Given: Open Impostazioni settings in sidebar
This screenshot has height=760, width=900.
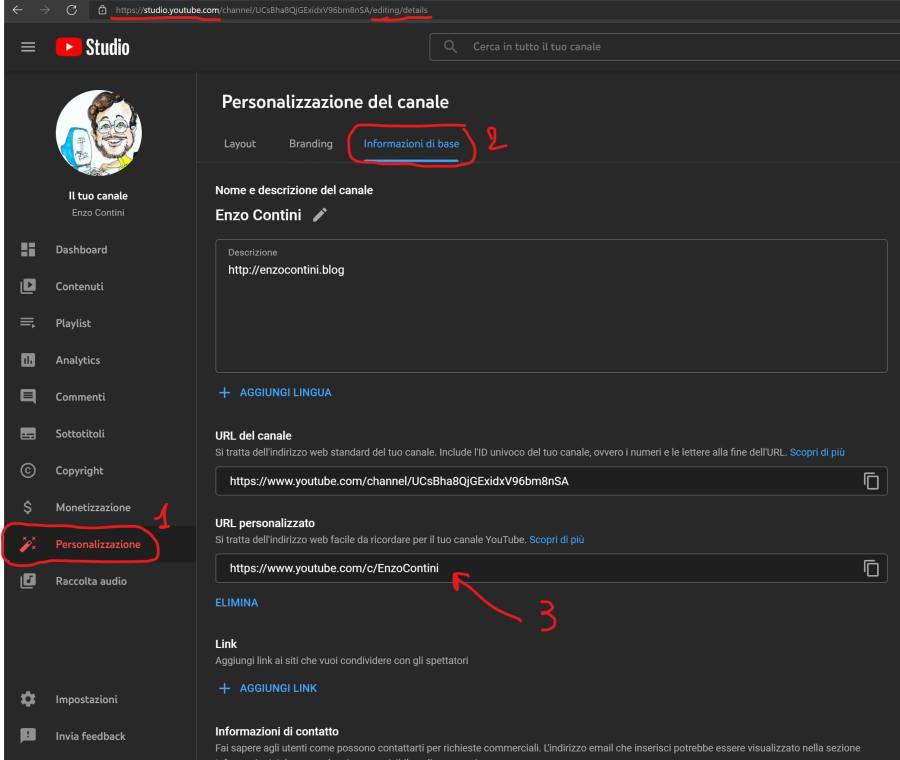Looking at the screenshot, I should [x=86, y=699].
